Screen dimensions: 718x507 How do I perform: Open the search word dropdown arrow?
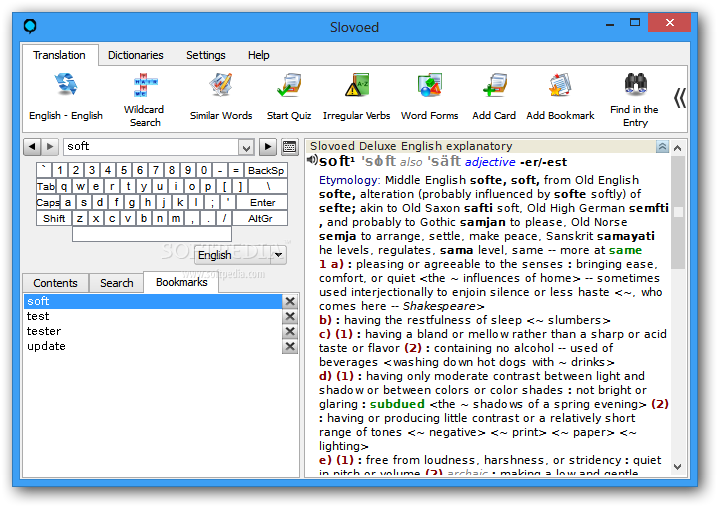click(x=246, y=147)
